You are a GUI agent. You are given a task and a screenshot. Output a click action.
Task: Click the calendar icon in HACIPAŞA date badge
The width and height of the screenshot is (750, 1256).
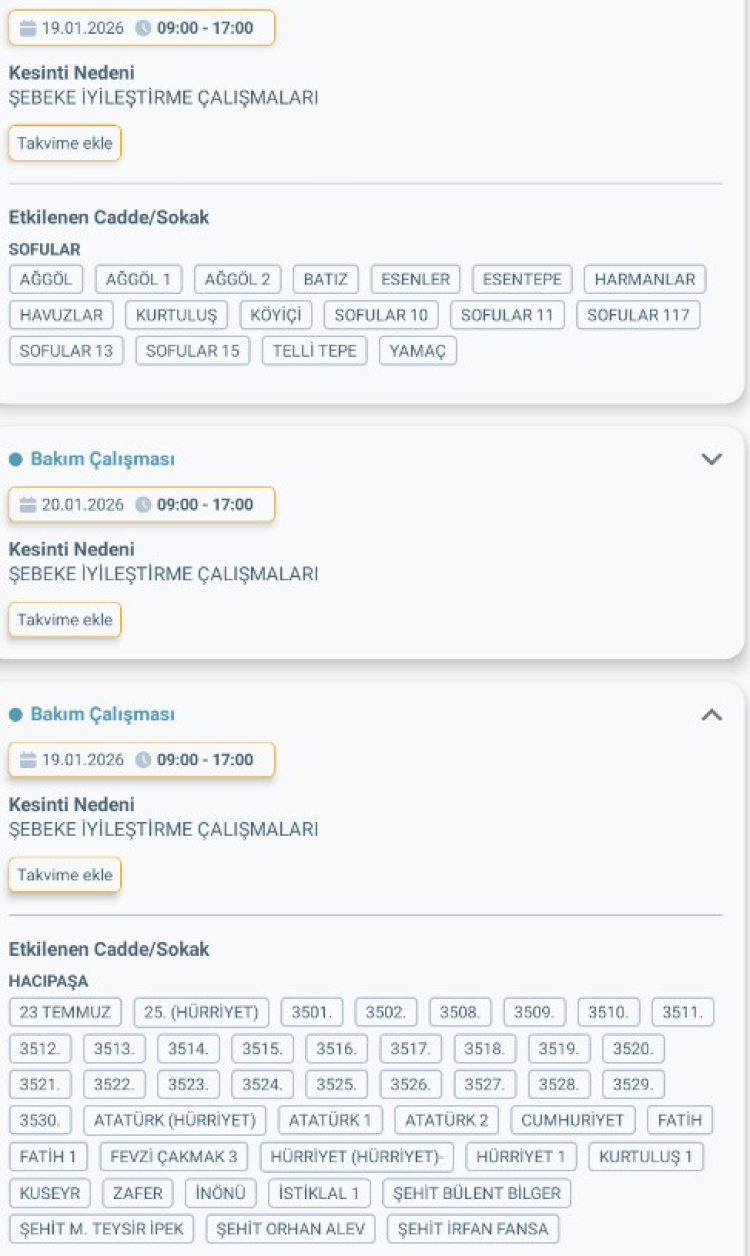click(28, 760)
